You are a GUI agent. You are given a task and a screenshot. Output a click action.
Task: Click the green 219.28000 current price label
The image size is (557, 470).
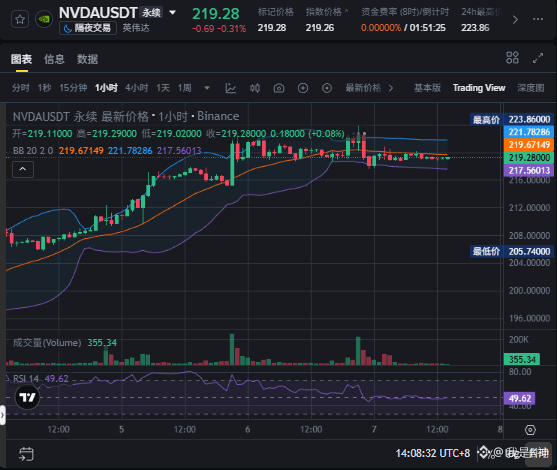coord(529,158)
